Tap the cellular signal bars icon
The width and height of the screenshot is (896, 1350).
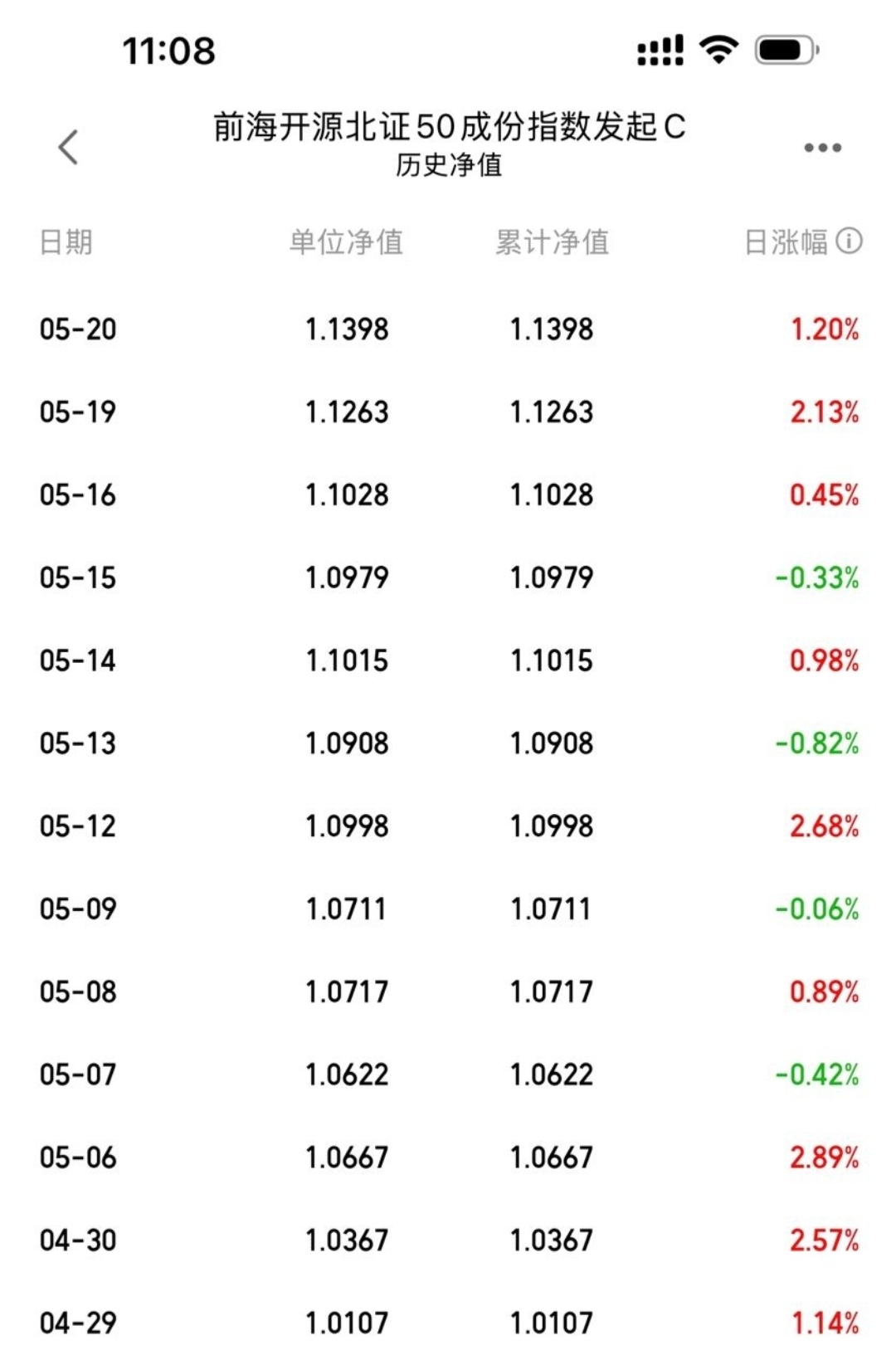pos(660,50)
